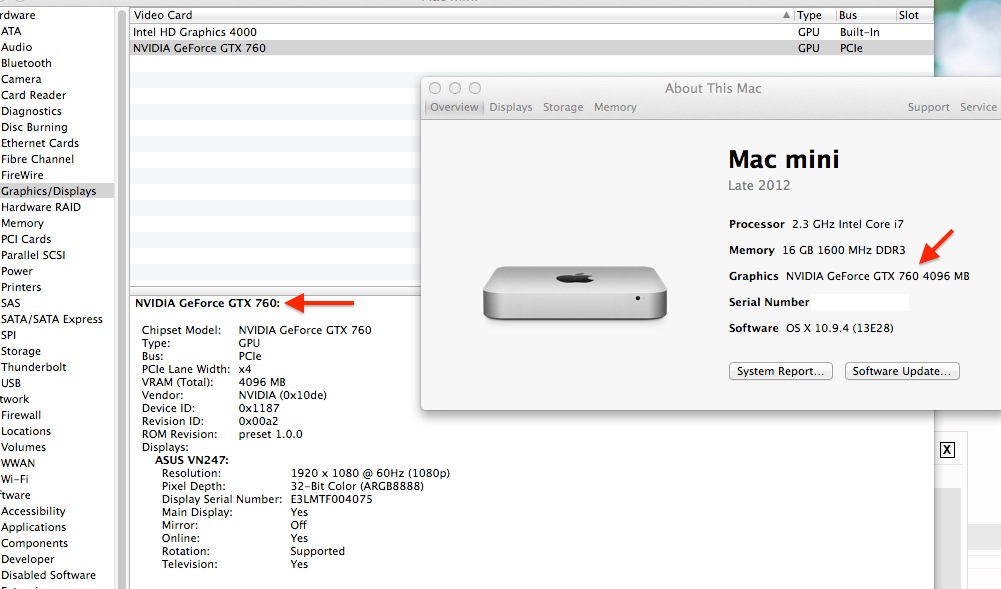
Task: Select USB in the sidebar
Action: [x=11, y=383]
